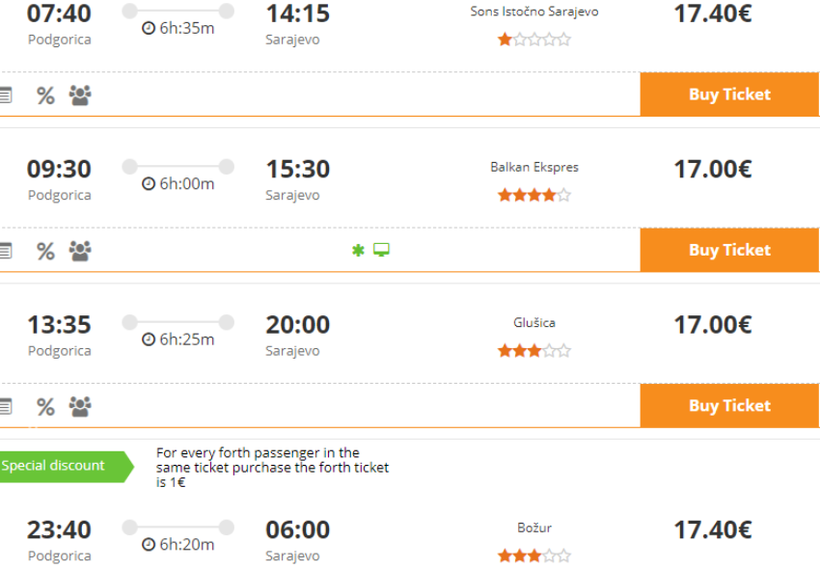Viewport: 820px width, 569px height.
Task: Buy Ticket for the Balkan Ekspres 09:30 bus
Action: point(729,250)
